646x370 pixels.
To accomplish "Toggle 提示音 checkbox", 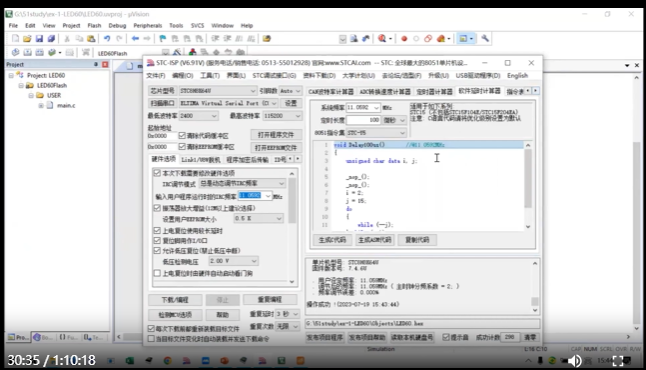I will (x=446, y=337).
